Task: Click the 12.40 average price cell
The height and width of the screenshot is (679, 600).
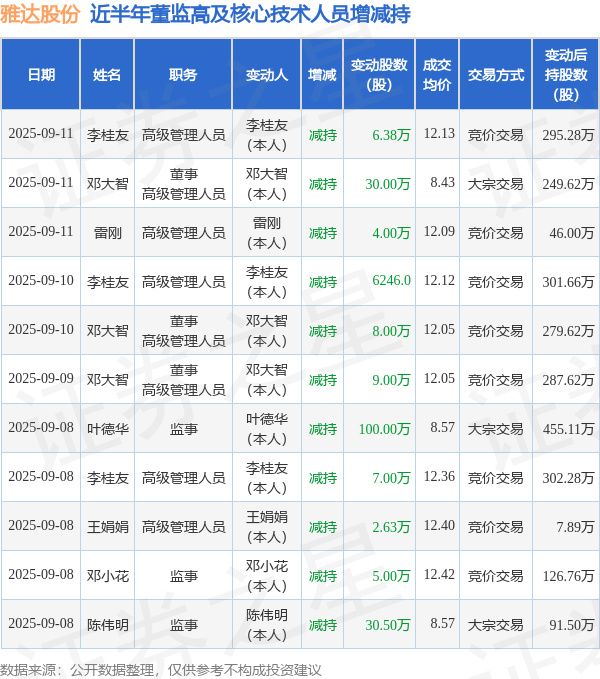Action: [x=439, y=525]
